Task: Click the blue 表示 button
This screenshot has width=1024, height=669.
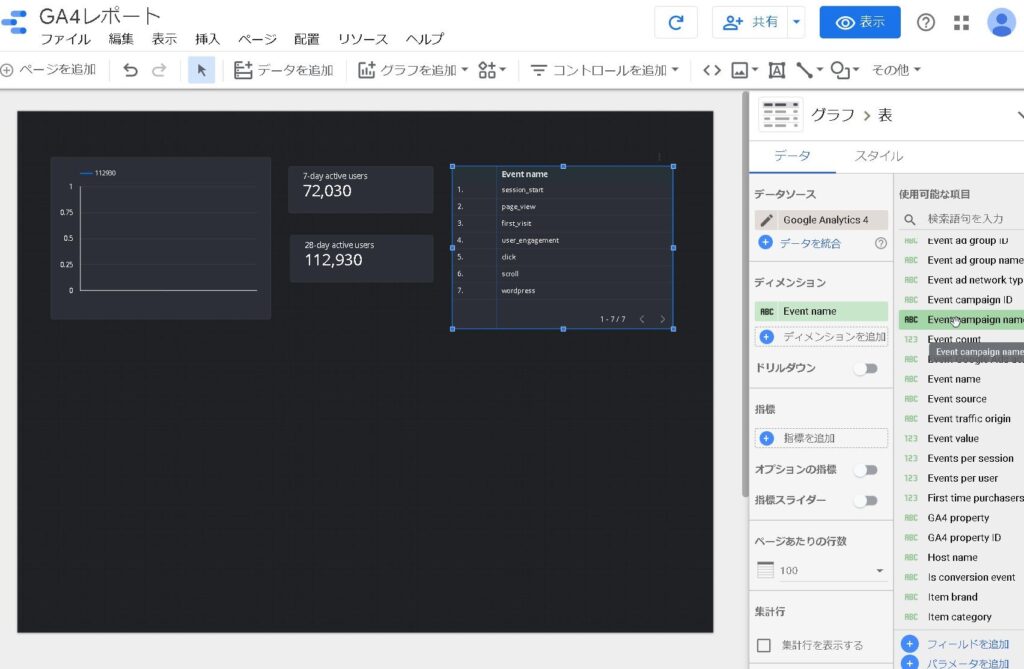Action: click(859, 22)
